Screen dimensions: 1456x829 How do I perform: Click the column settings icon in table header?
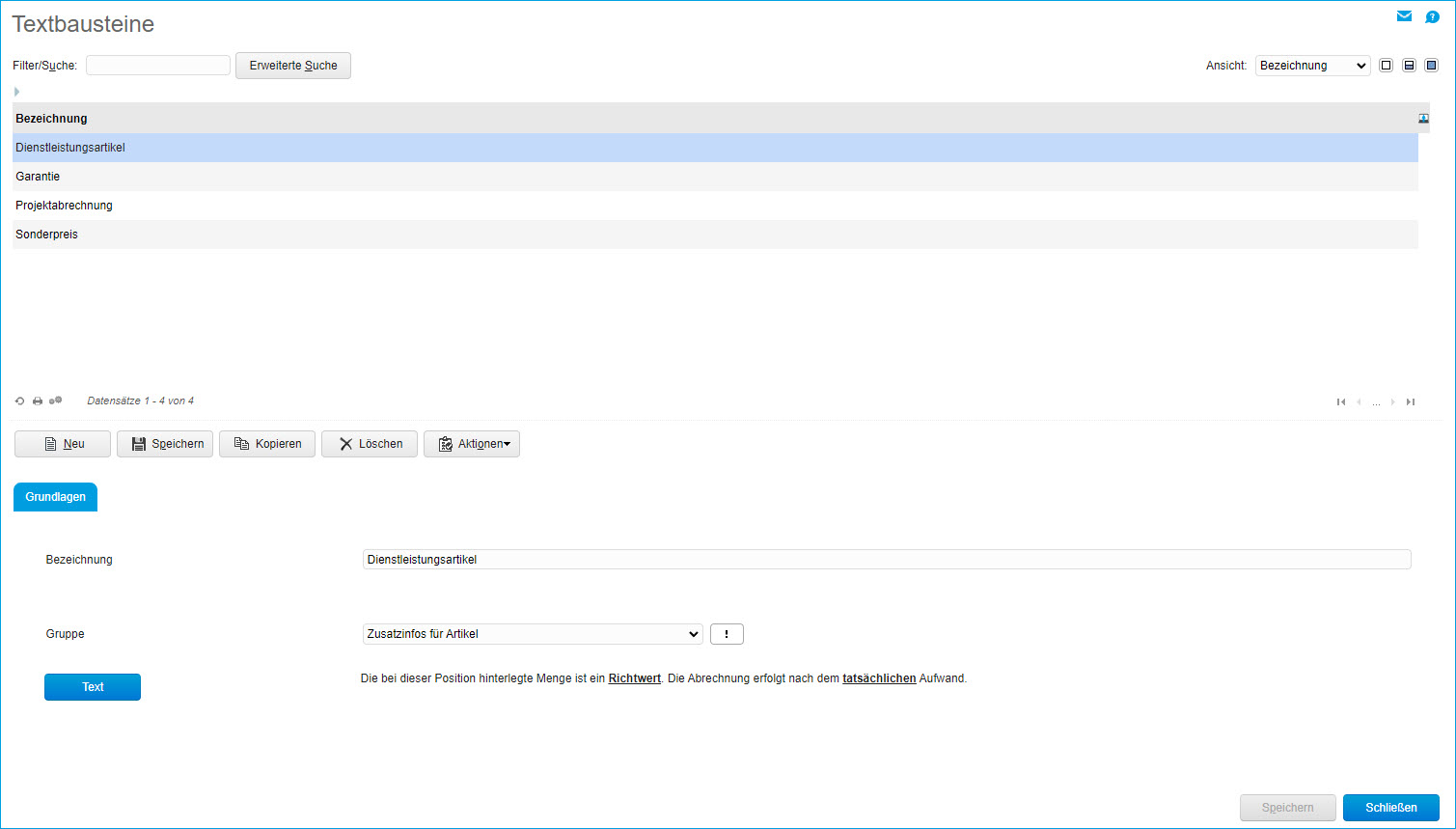1423,119
